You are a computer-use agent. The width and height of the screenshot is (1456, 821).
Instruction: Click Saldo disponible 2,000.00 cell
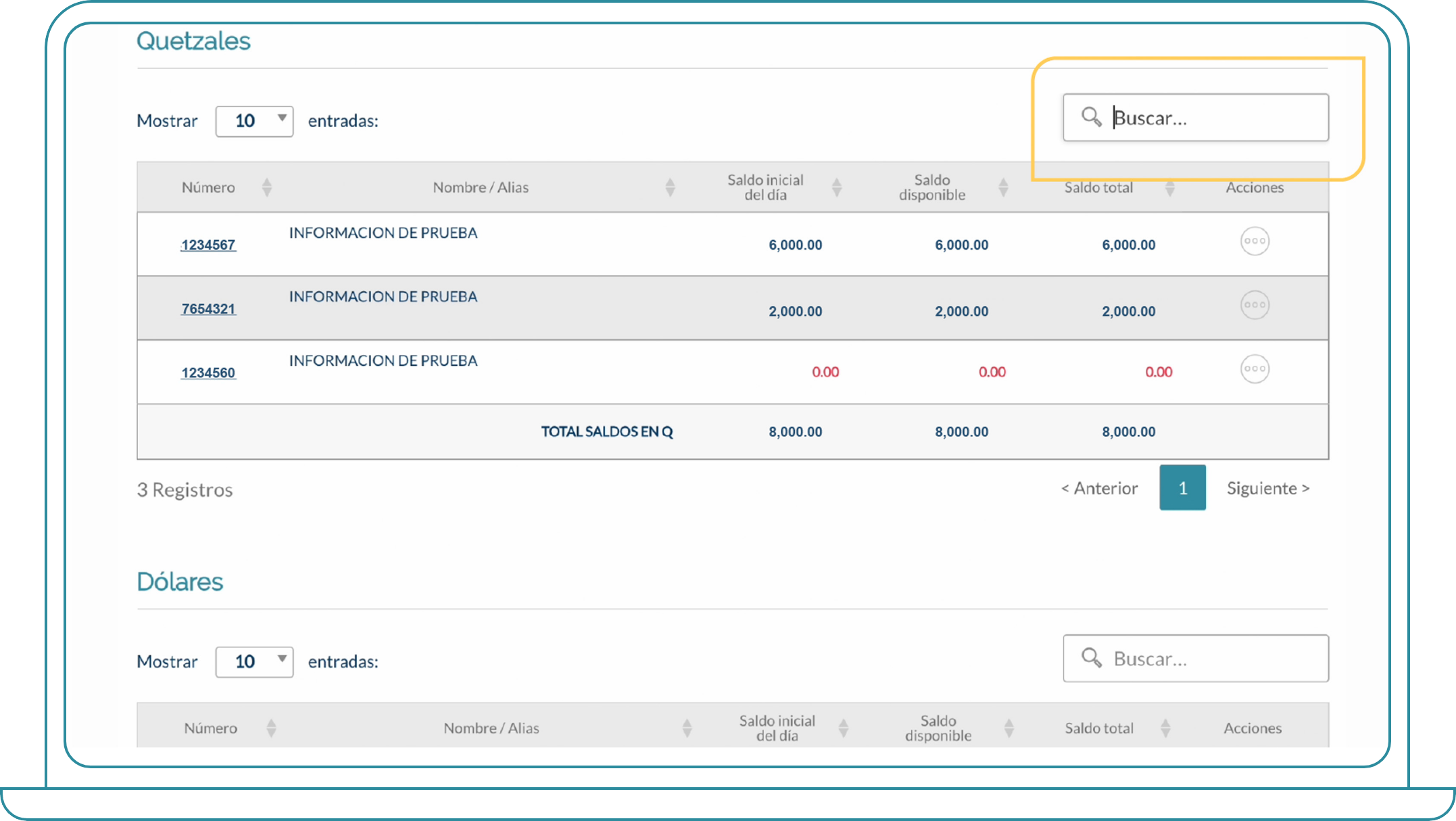[962, 311]
